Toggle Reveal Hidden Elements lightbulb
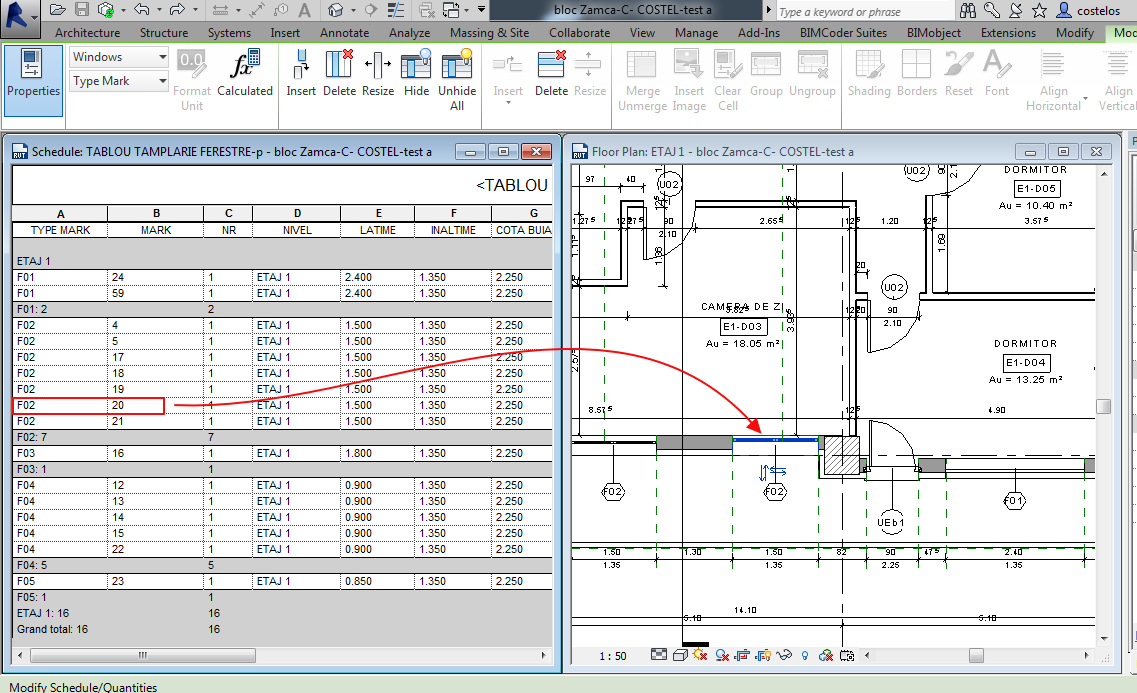 (805, 655)
